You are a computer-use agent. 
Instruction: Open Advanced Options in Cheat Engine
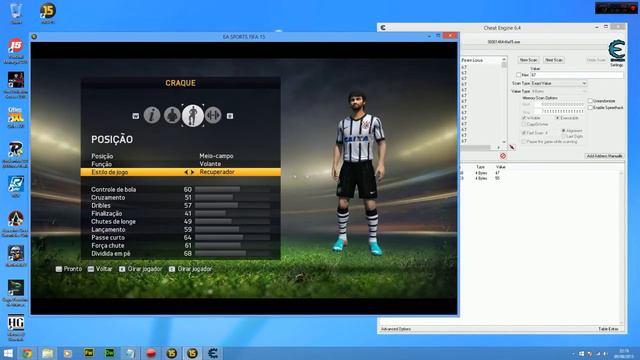point(396,329)
